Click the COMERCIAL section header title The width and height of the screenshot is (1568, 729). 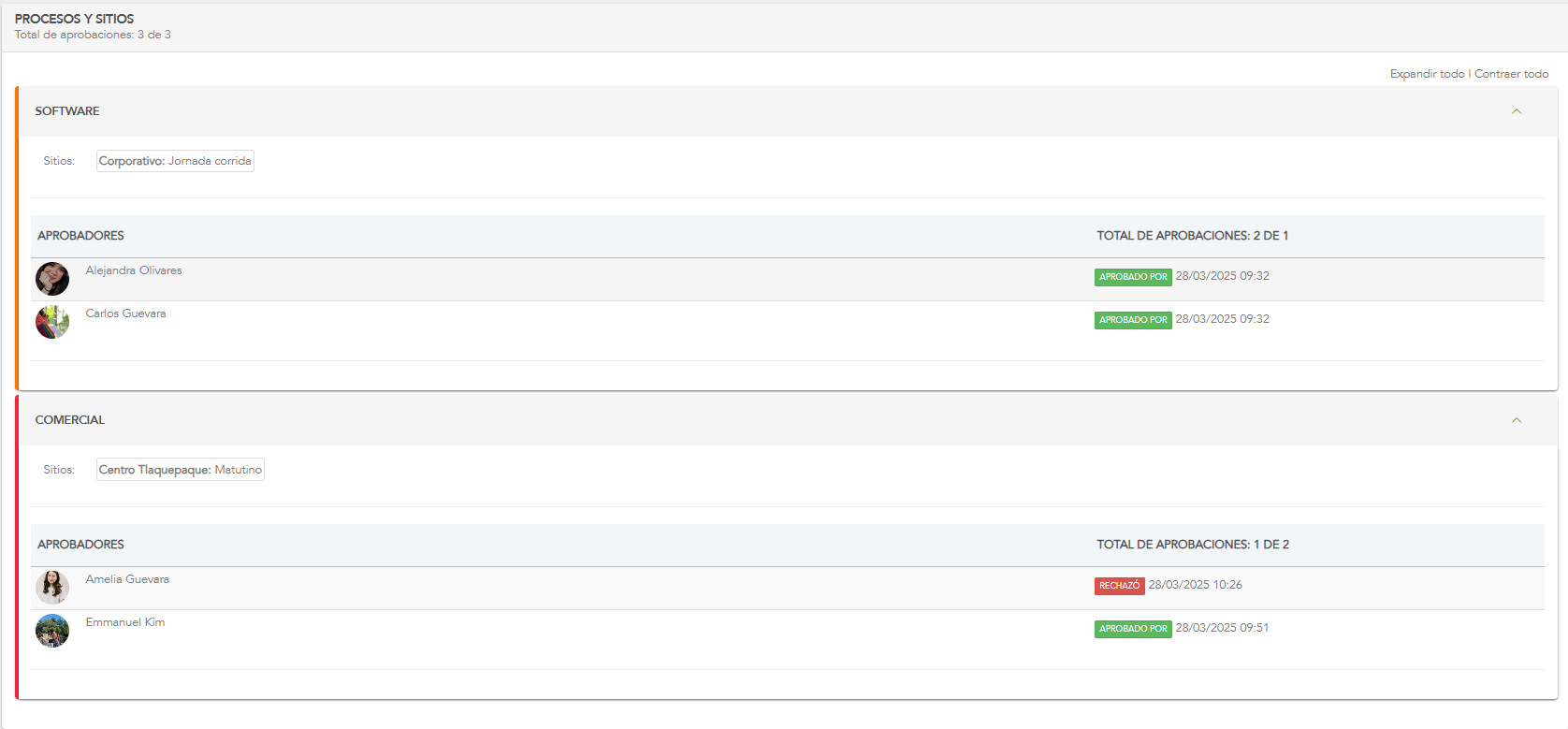coord(70,420)
